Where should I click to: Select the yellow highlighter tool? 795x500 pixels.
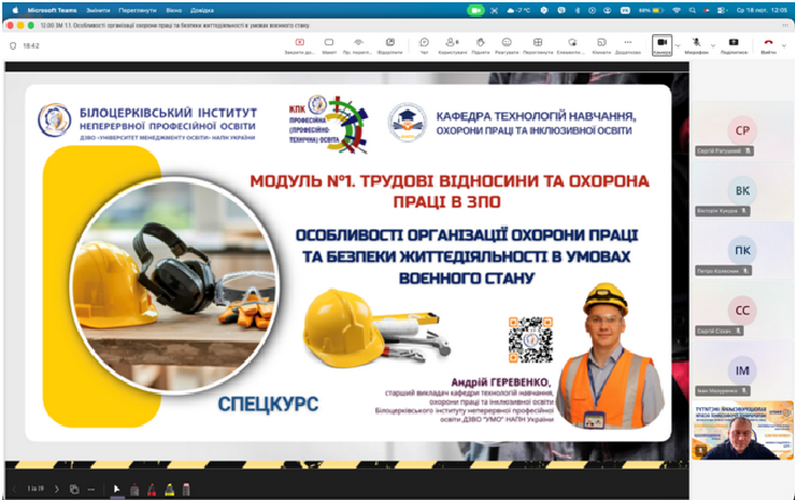pos(167,489)
